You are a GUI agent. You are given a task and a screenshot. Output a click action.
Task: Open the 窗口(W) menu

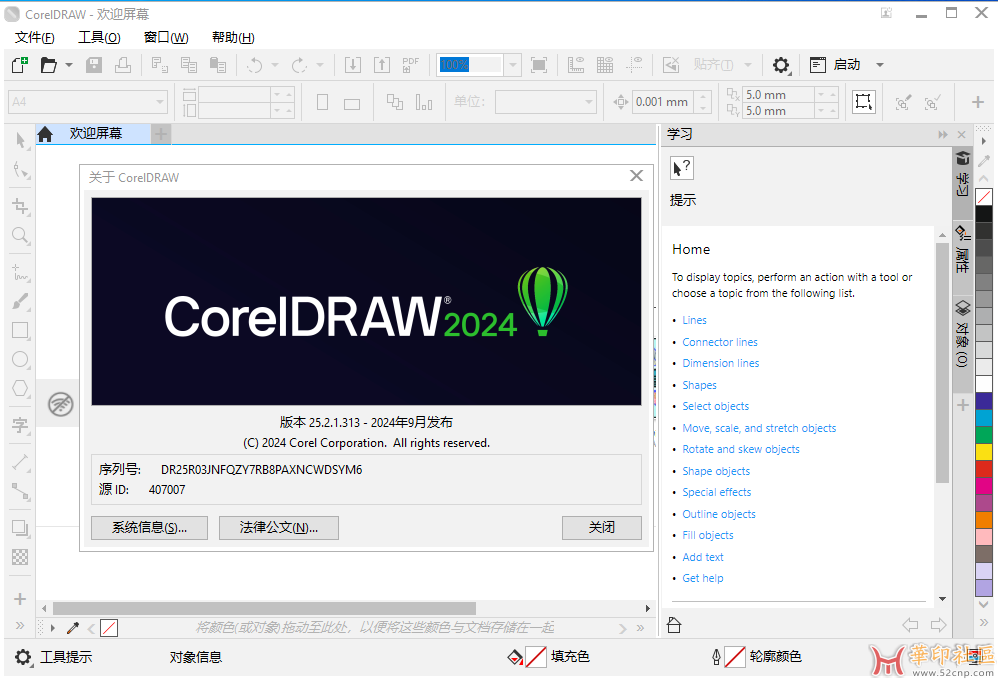coord(166,38)
